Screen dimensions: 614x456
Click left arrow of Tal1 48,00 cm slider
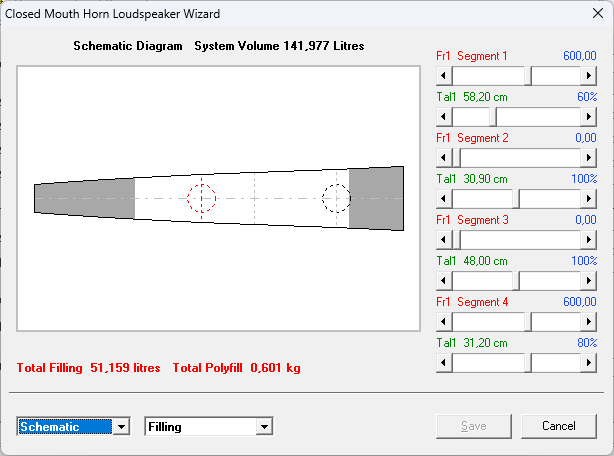click(x=444, y=281)
